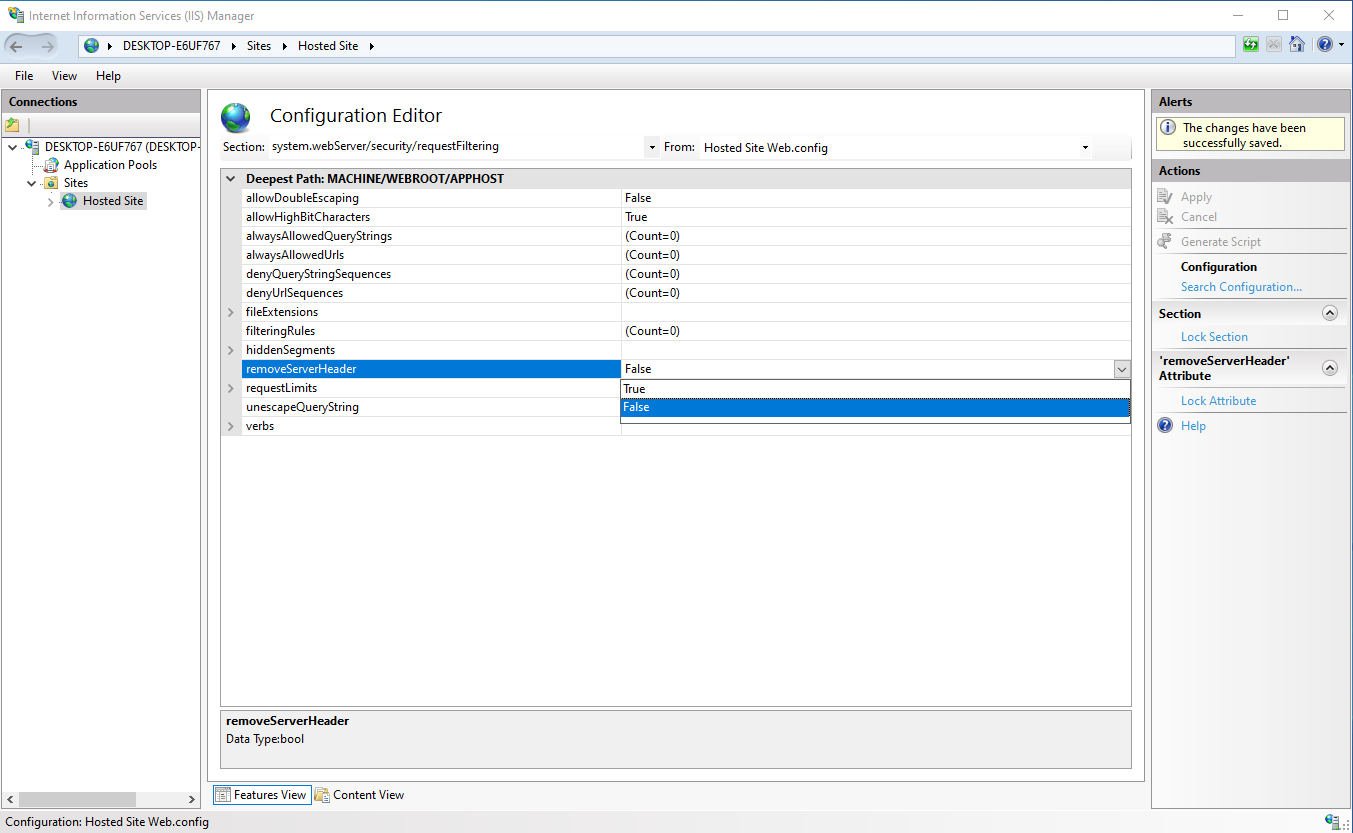Click the Help icon in the Actions pane

1164,425
